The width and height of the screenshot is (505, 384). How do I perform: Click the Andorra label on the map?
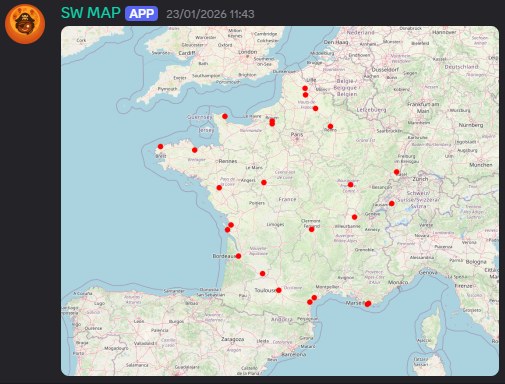coord(282,319)
